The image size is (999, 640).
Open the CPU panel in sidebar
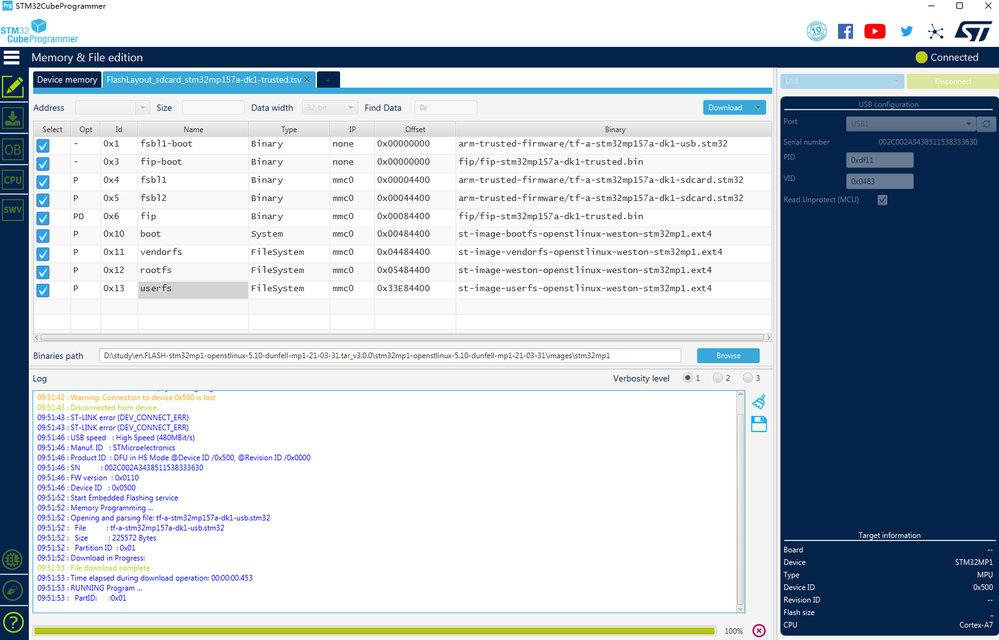13,180
